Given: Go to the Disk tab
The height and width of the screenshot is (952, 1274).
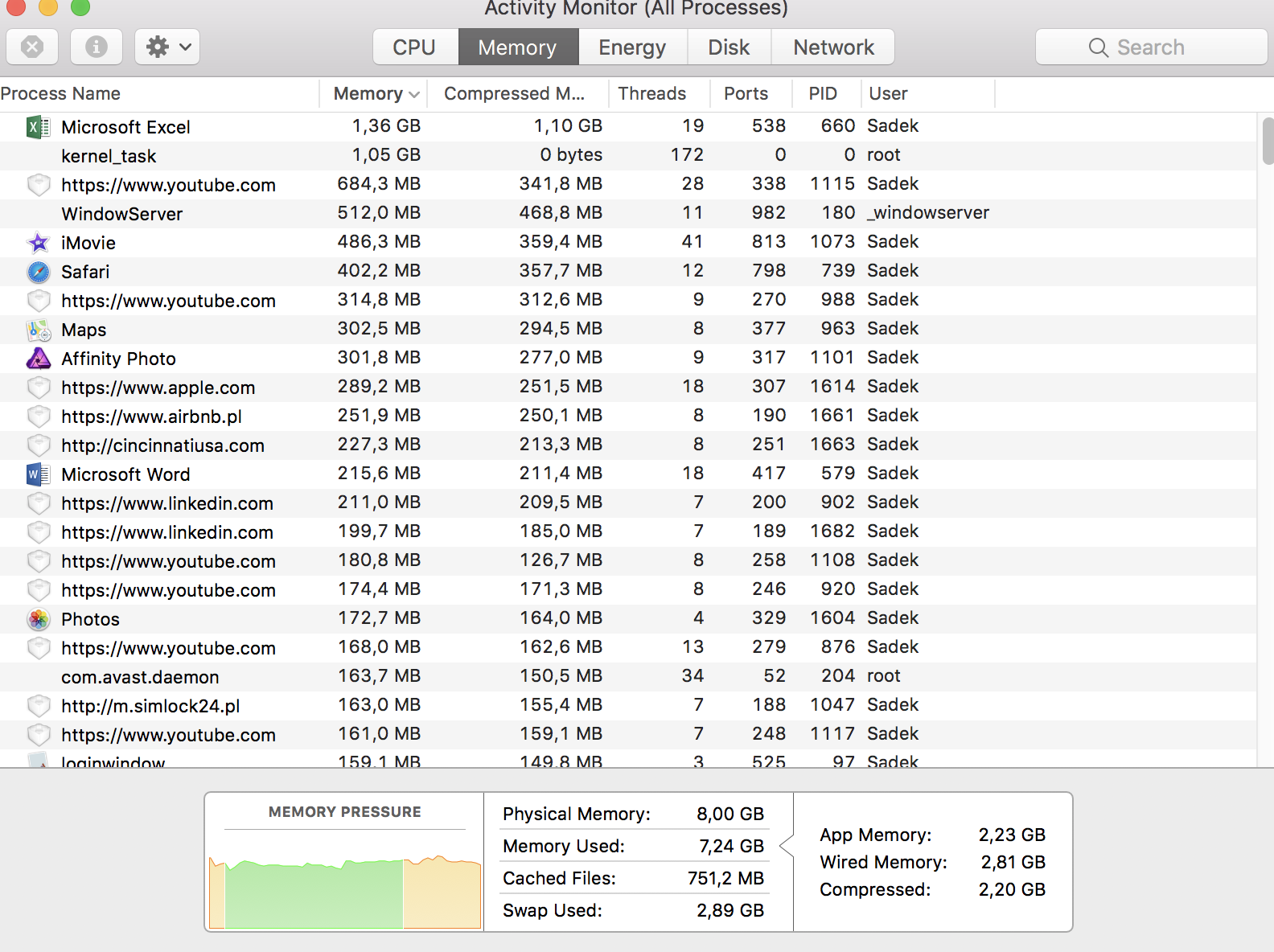Looking at the screenshot, I should 729,47.
